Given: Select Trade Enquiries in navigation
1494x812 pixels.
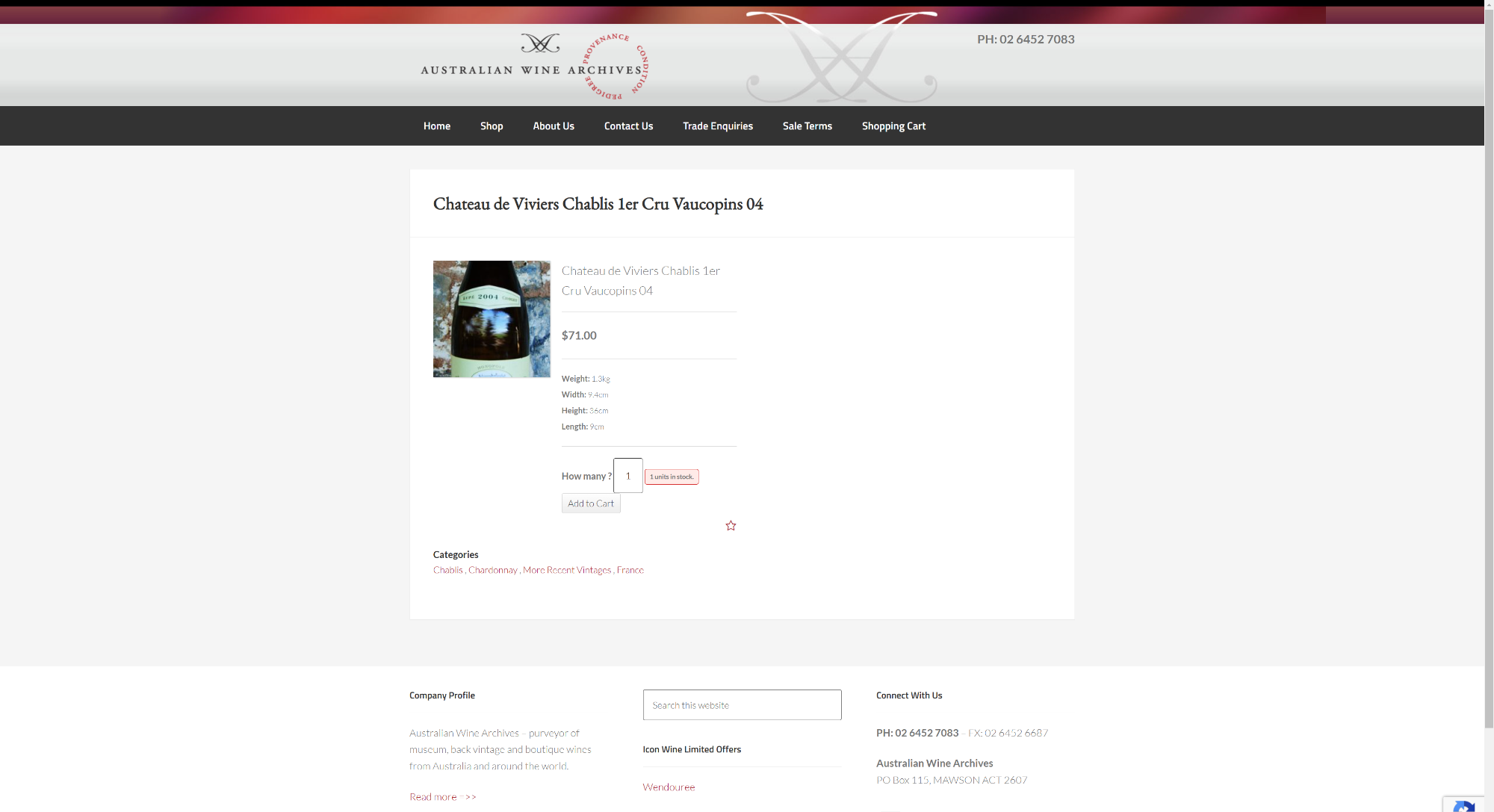Looking at the screenshot, I should click(x=717, y=126).
